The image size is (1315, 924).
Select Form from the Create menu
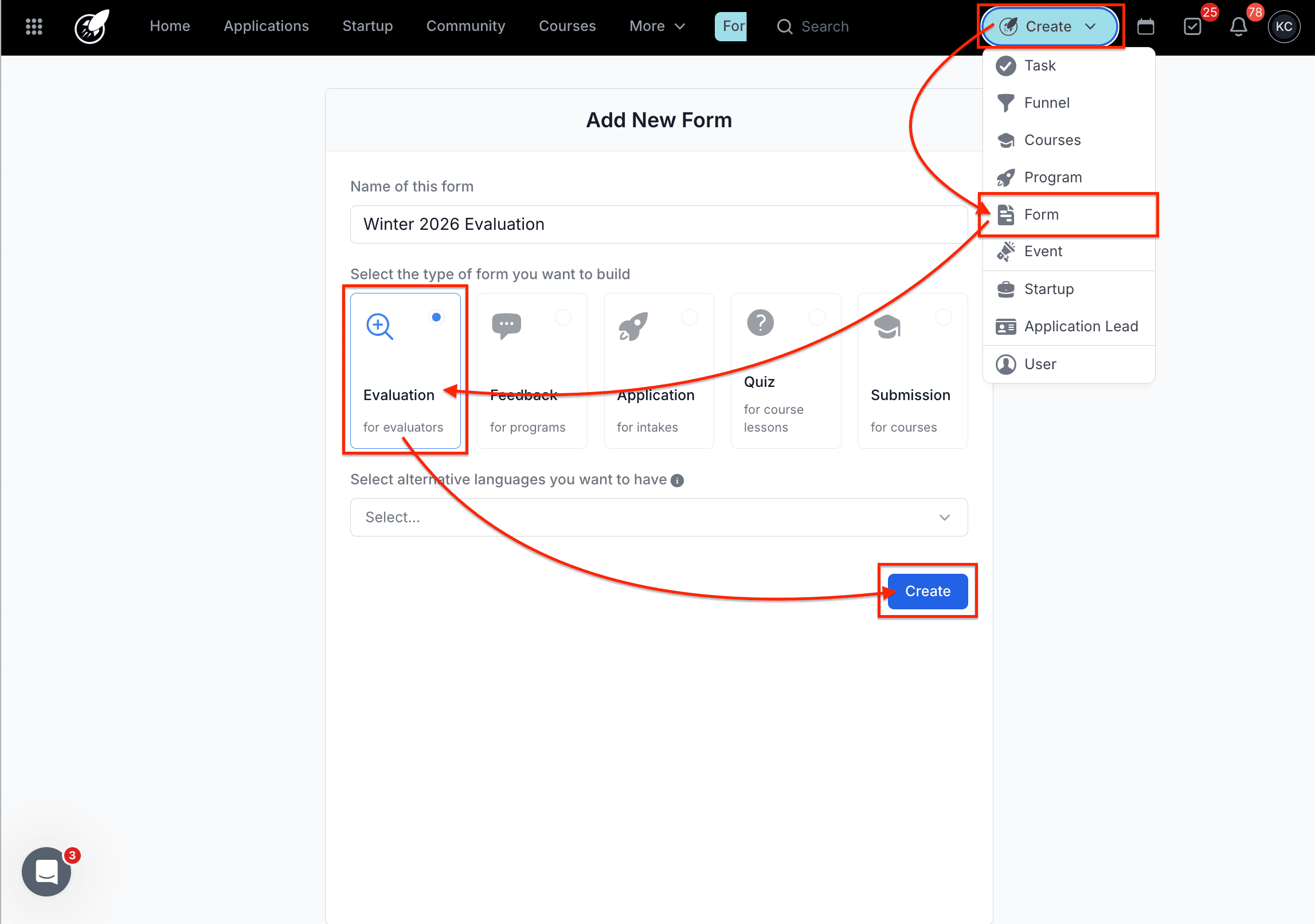click(1042, 214)
